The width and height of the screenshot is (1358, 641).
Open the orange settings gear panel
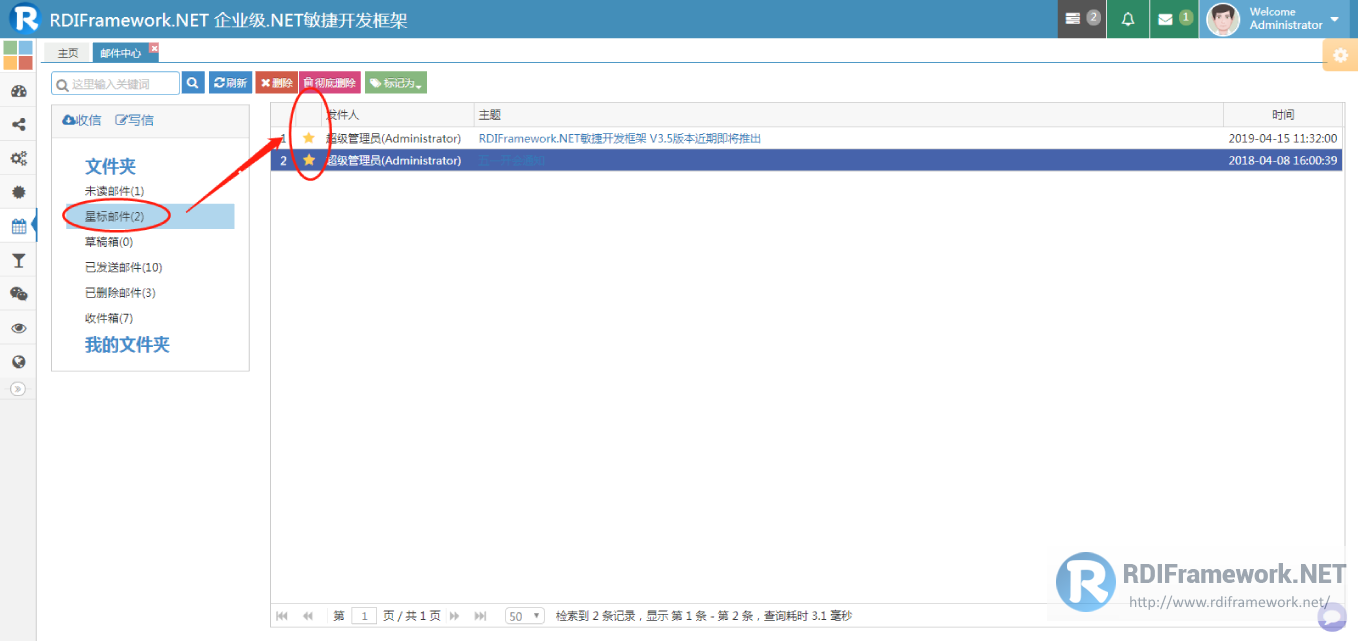click(1340, 55)
